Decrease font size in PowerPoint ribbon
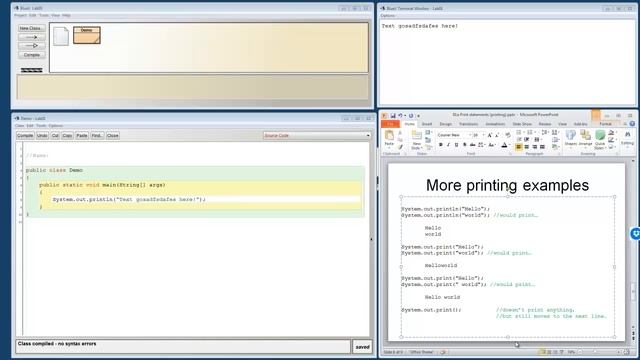640x360 pixels. pos(497,135)
